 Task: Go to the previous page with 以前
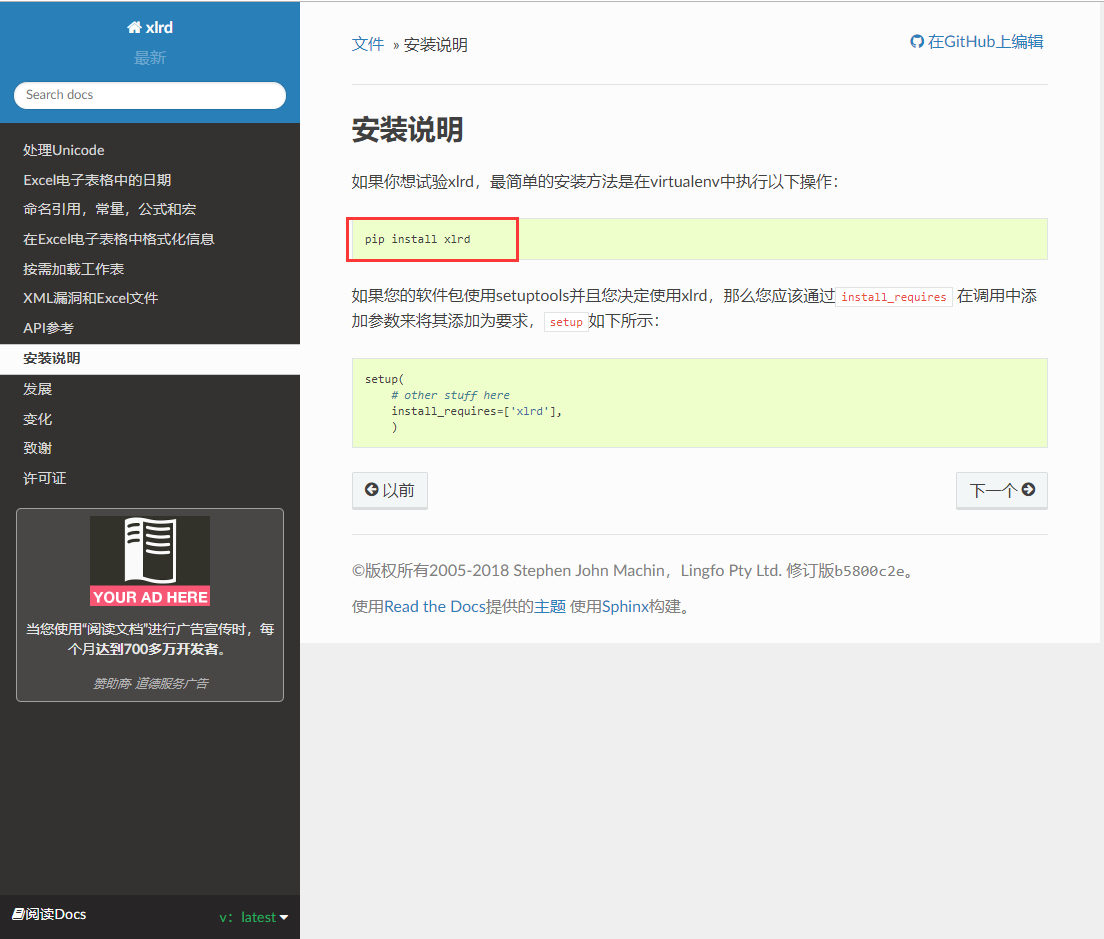point(389,490)
